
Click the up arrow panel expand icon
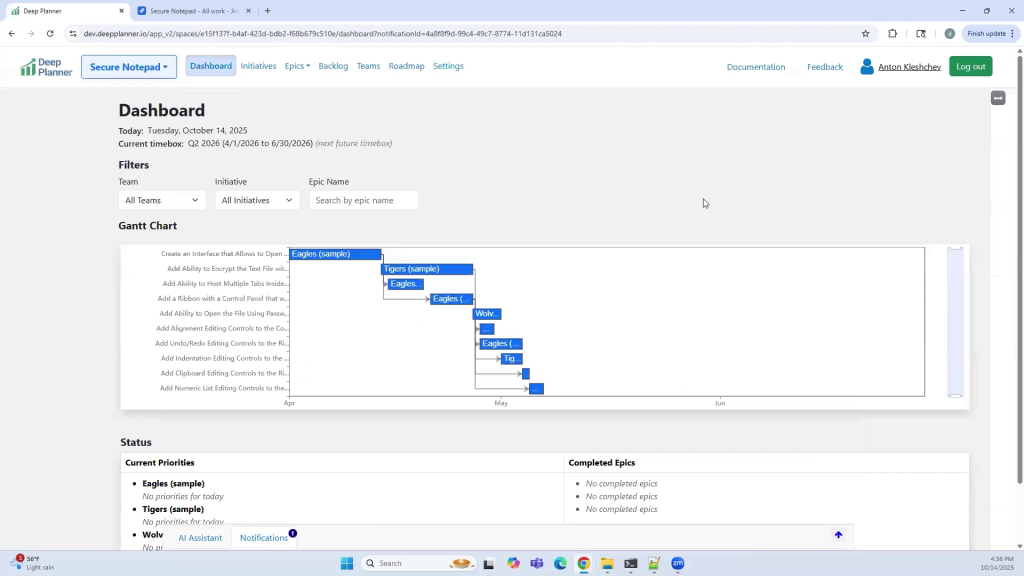tap(838, 535)
